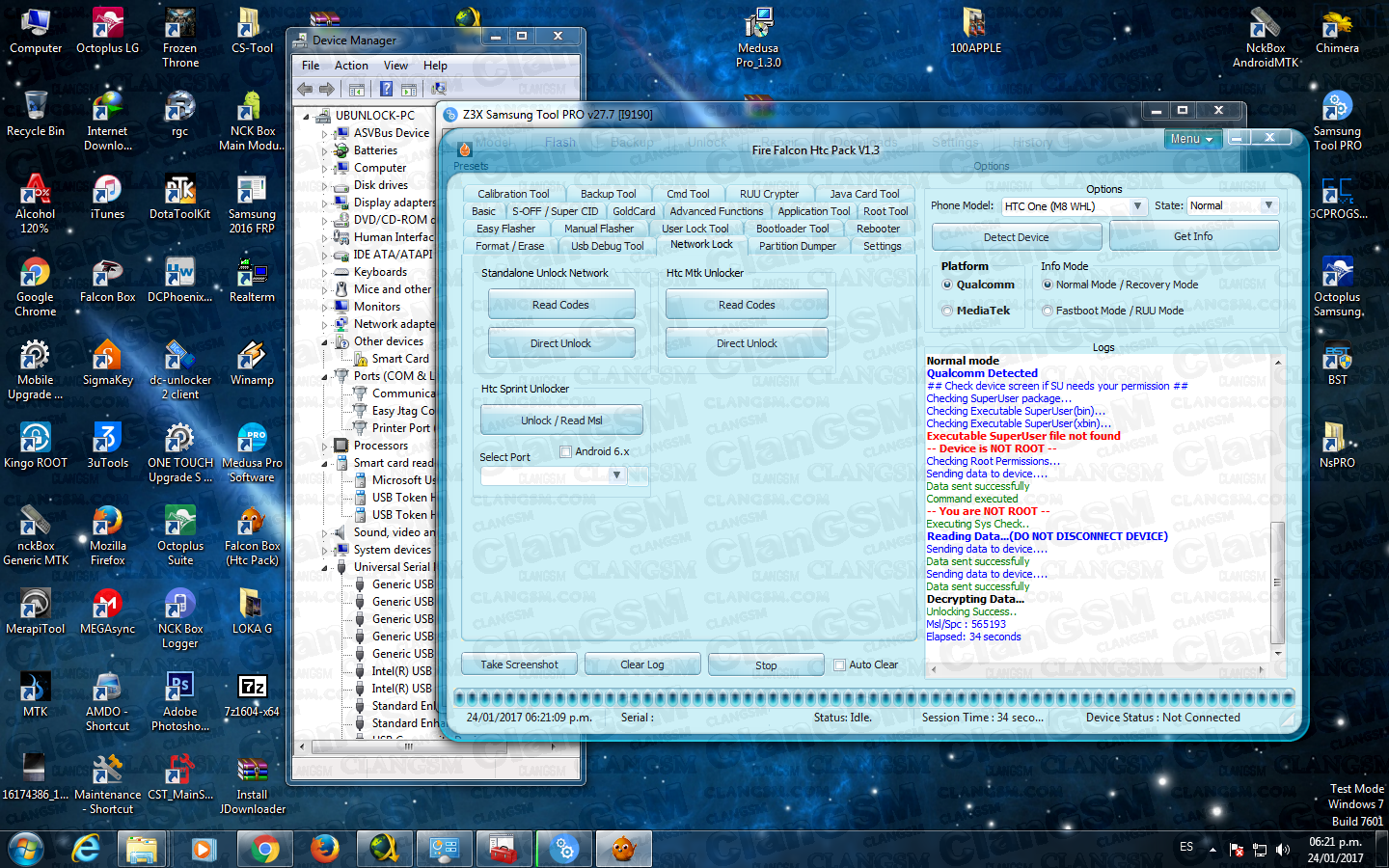Viewport: 1389px width, 868px height.
Task: Open Phone Model dropdown HTC One M8
Action: point(1074,206)
